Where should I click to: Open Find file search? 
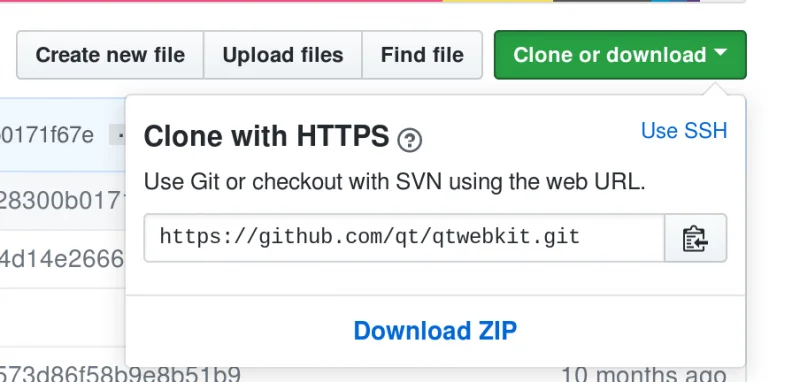pos(422,55)
